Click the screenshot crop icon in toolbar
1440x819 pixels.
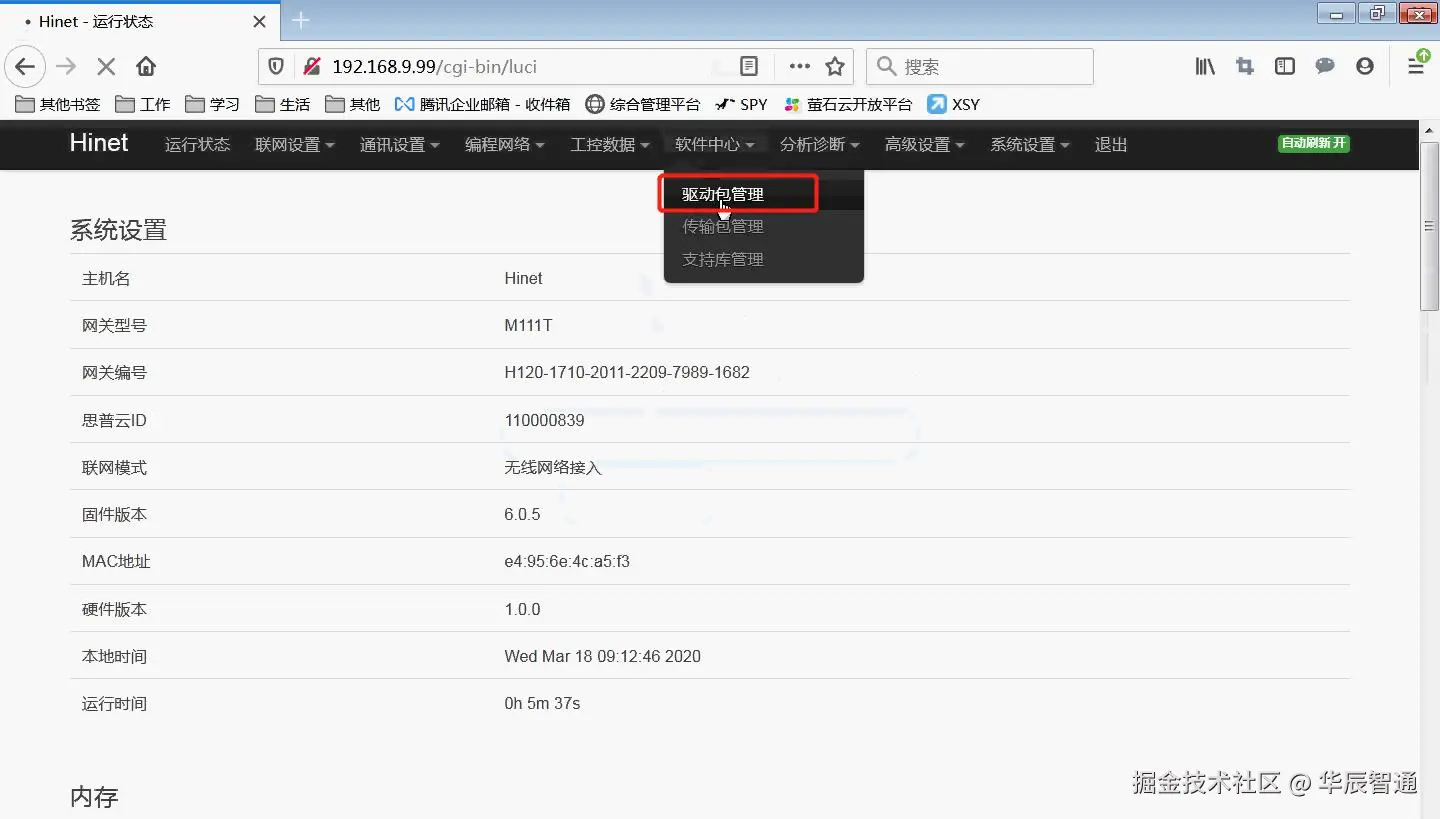pos(1245,67)
